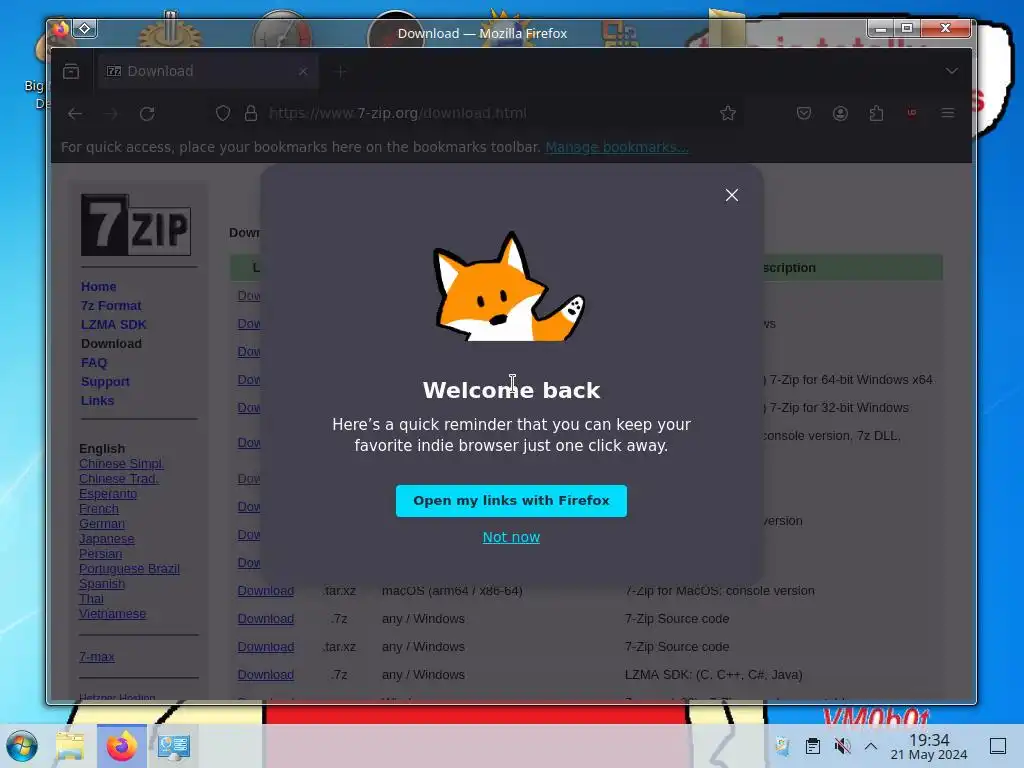
Task: Open system settings taskbar icon
Action: (x=174, y=746)
